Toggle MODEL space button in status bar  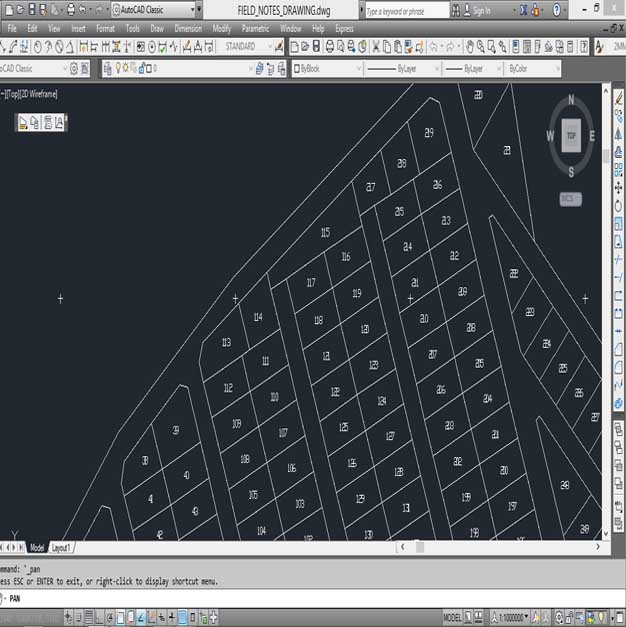point(453,618)
